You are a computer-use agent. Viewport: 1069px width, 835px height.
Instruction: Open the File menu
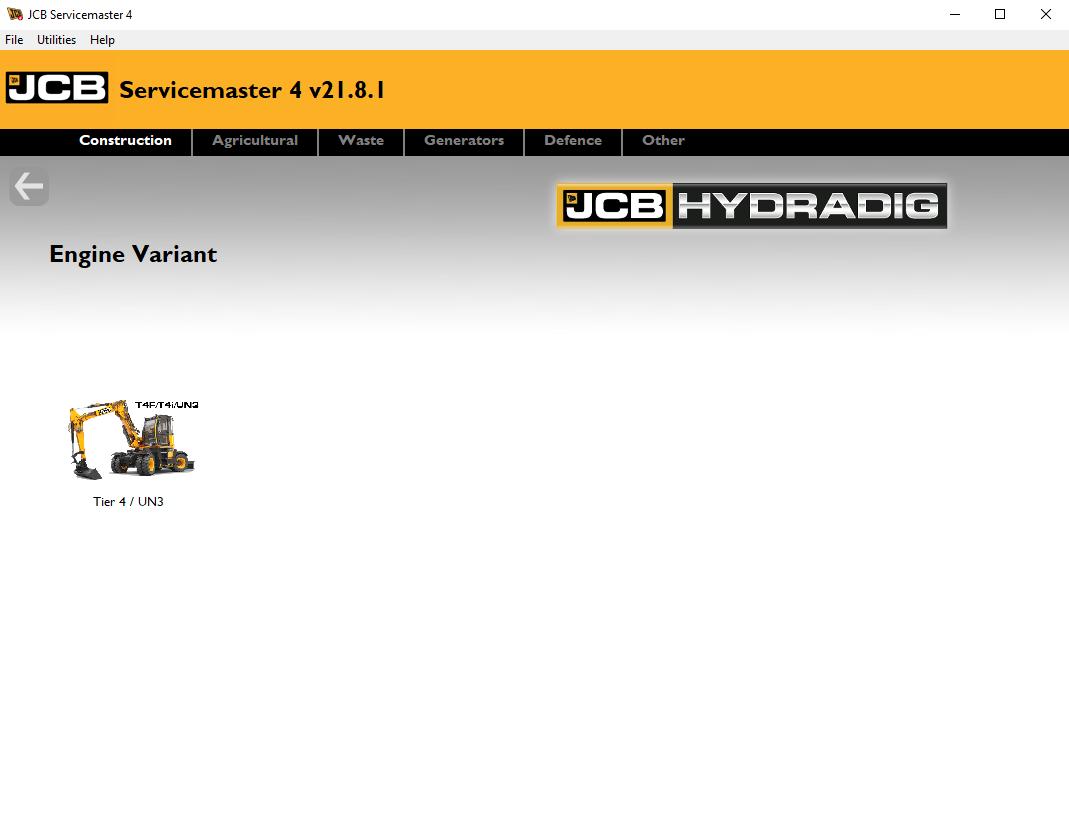pyautogui.click(x=14, y=40)
